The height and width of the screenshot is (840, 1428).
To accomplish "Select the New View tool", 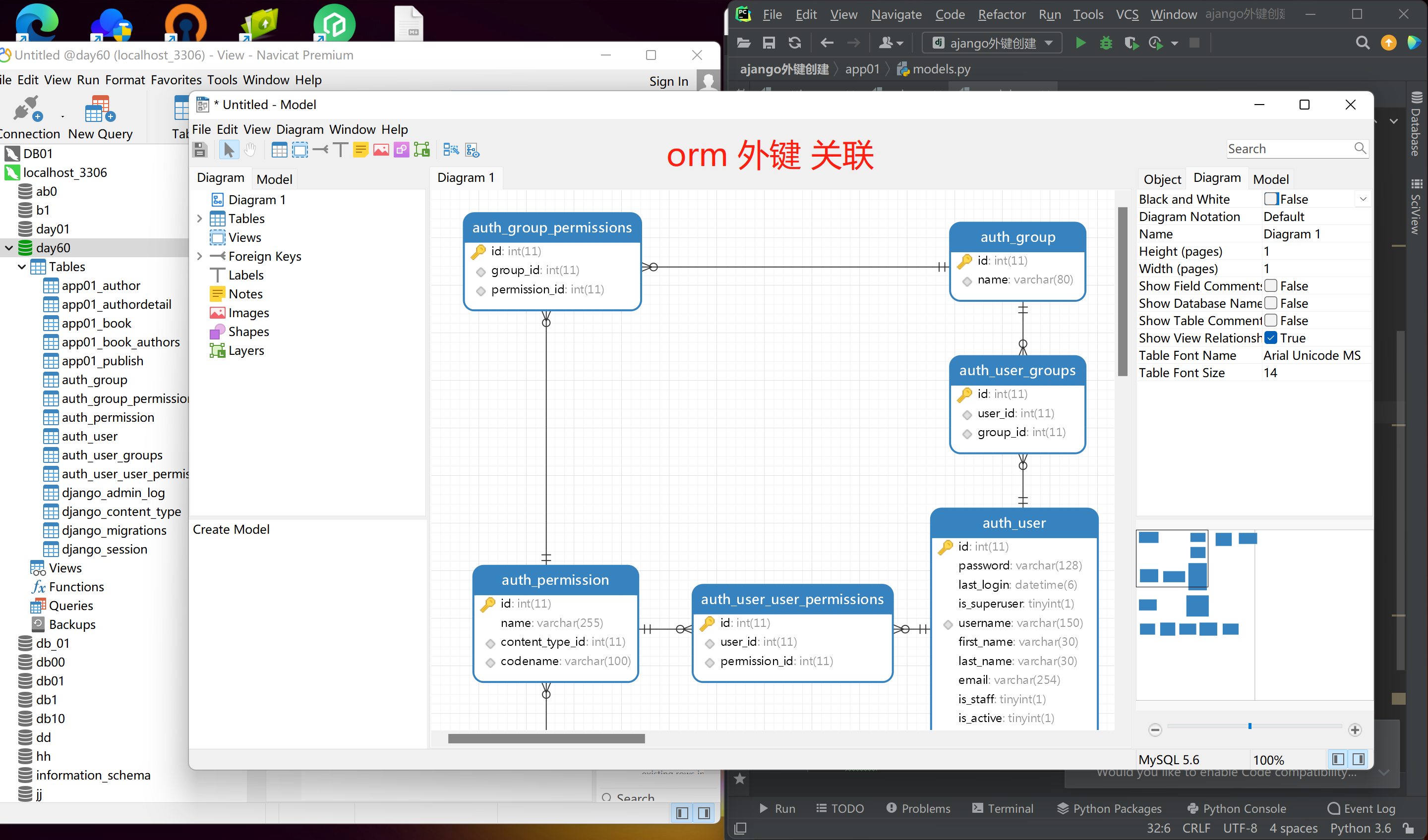I will (x=300, y=150).
